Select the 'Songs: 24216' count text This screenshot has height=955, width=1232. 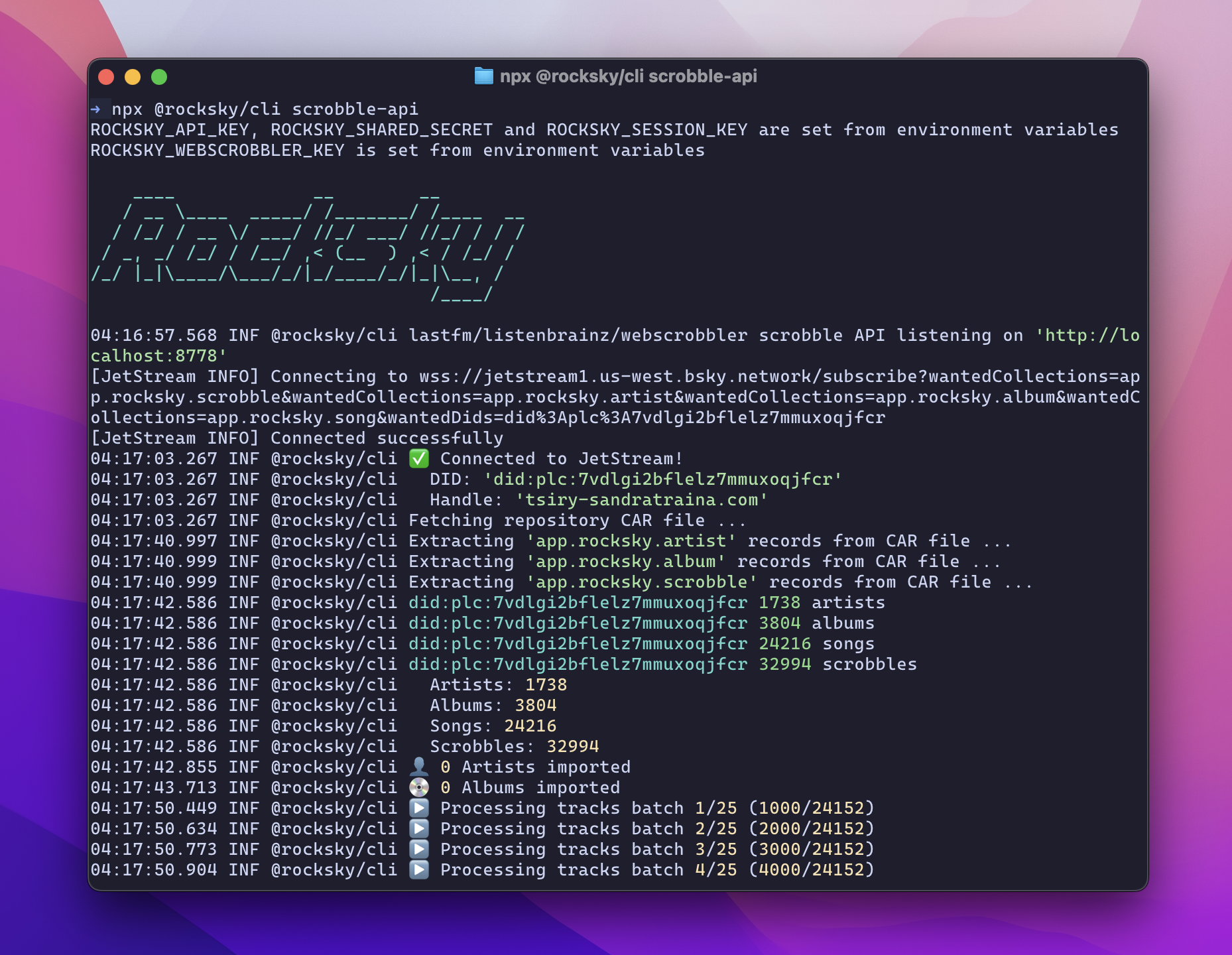pos(494,726)
